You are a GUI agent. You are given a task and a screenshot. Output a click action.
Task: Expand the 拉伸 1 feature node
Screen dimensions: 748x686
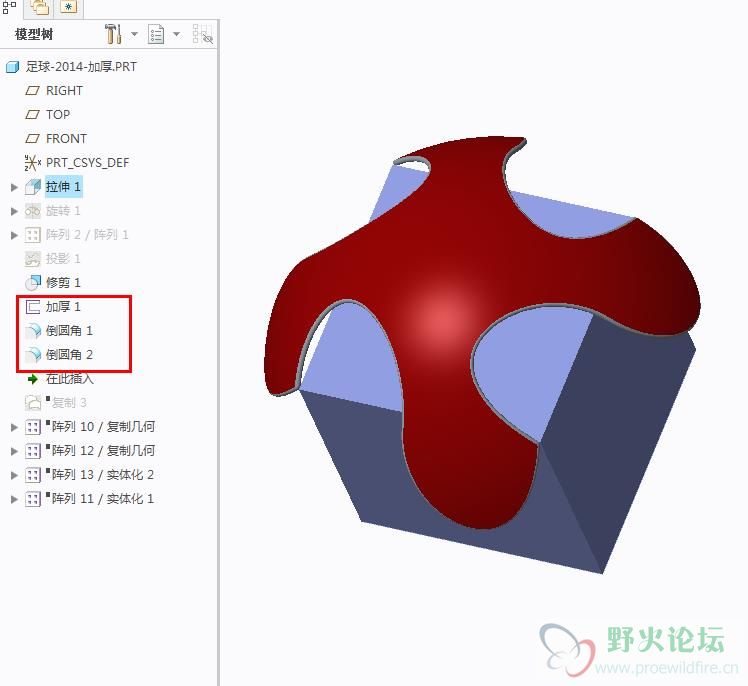(14, 187)
